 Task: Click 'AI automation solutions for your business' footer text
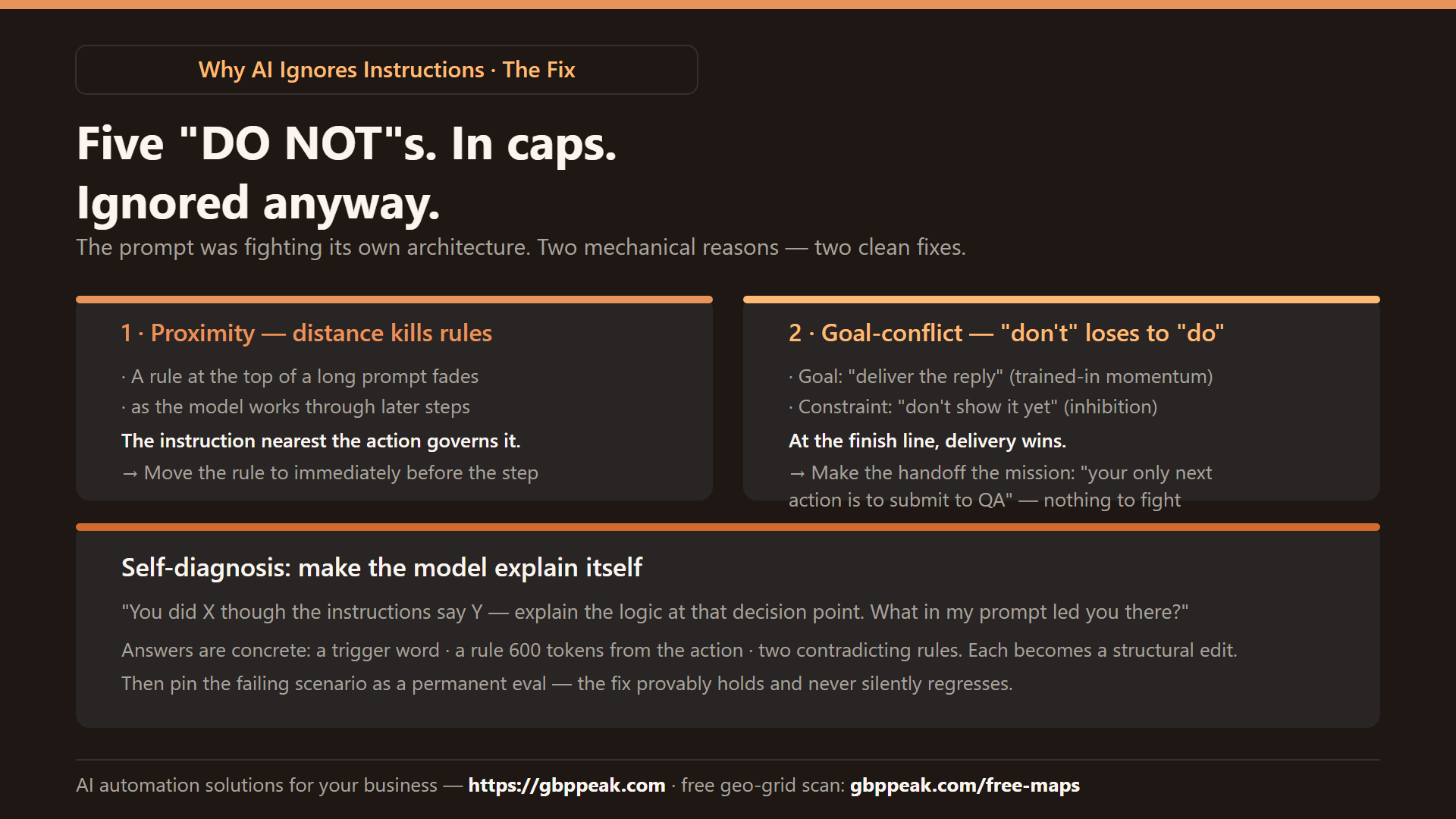coord(256,785)
